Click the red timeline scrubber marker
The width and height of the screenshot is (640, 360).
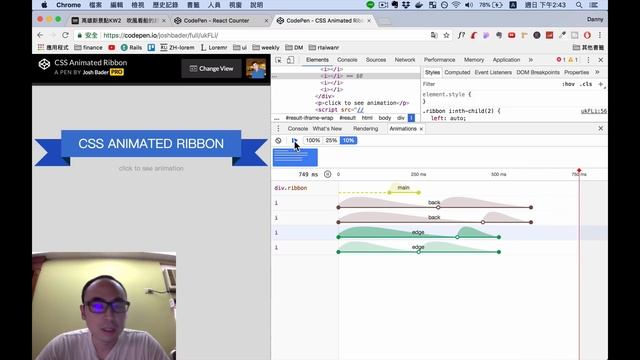click(x=579, y=171)
